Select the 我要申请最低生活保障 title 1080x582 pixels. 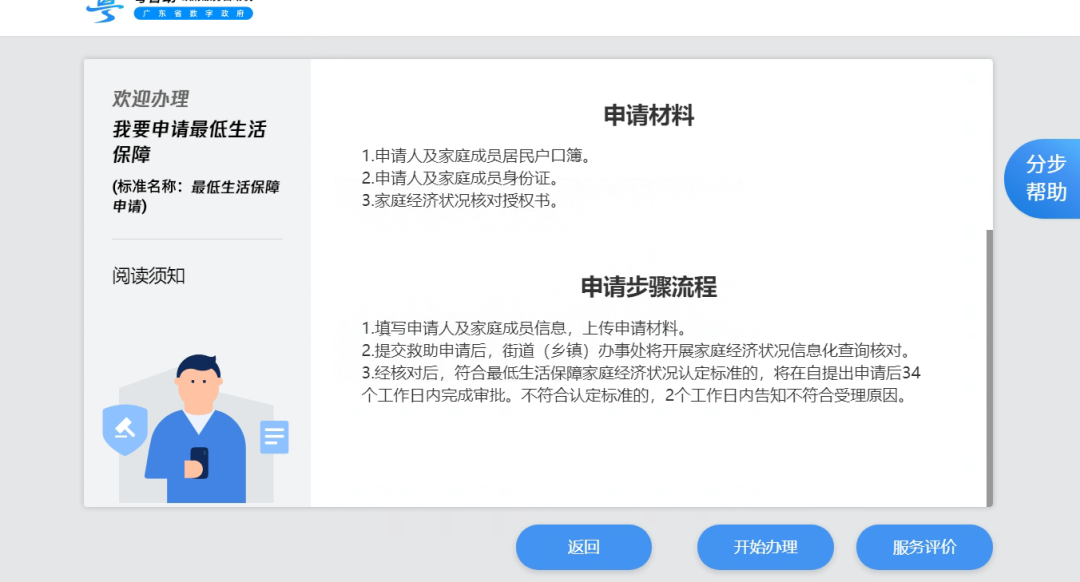click(190, 142)
